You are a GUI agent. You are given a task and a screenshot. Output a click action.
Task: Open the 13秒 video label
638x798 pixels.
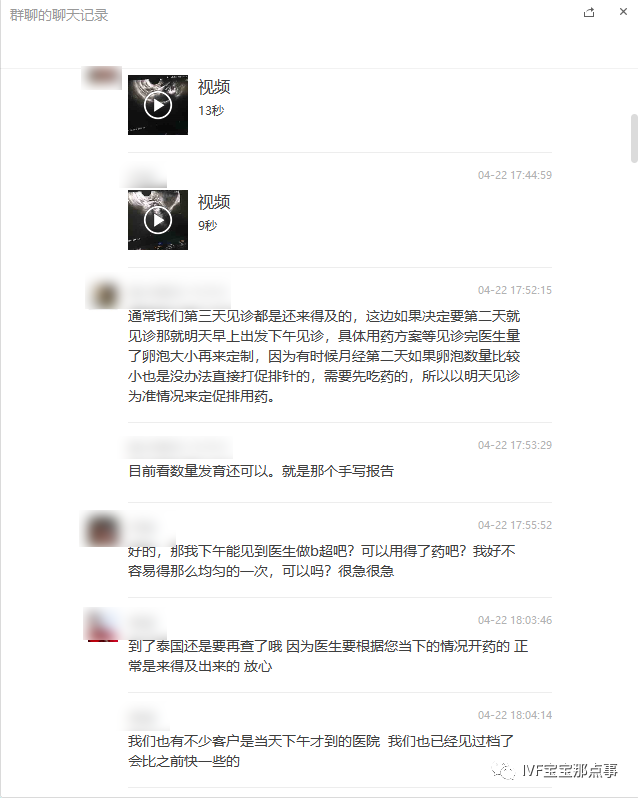[211, 110]
